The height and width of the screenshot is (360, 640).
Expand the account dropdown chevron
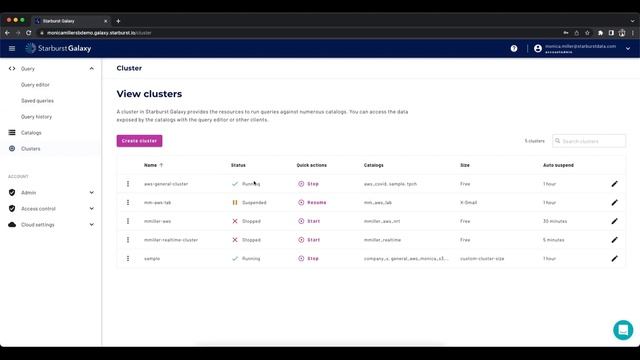[628, 49]
